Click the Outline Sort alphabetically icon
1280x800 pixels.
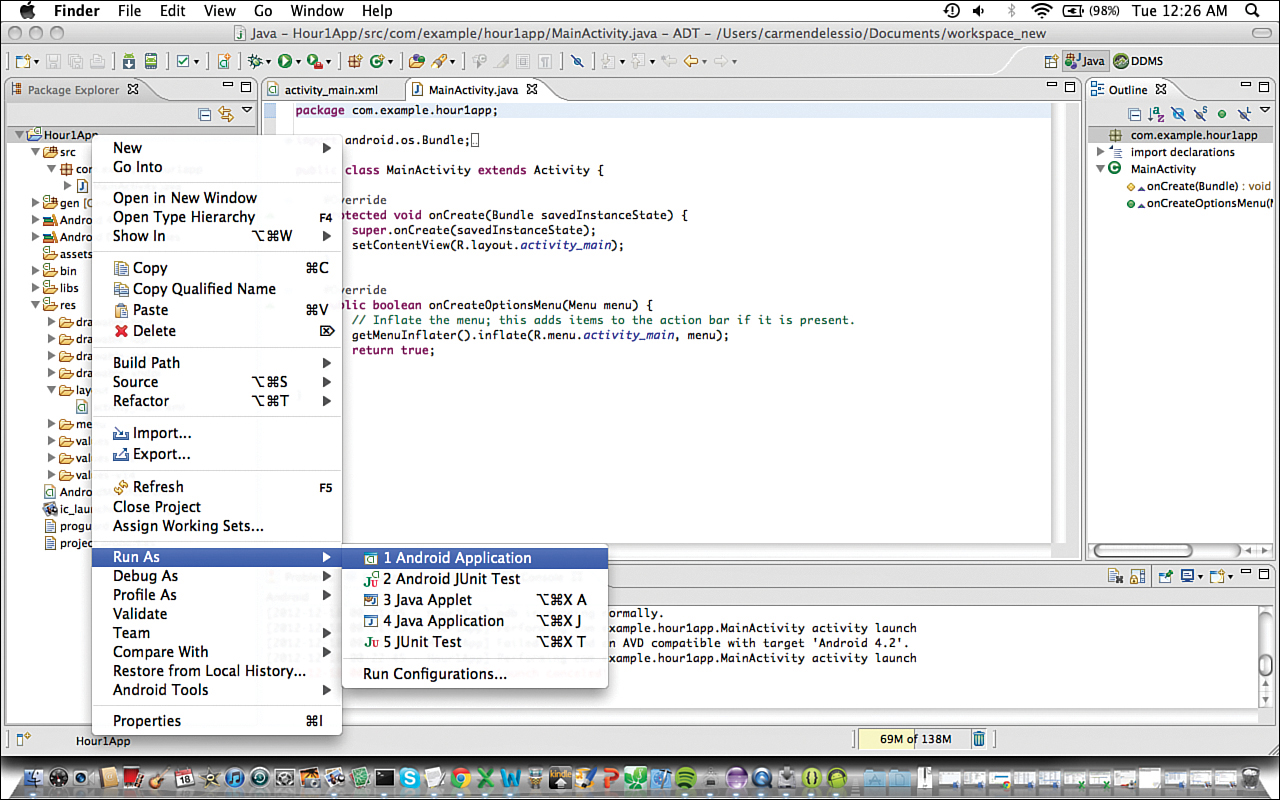(1157, 114)
